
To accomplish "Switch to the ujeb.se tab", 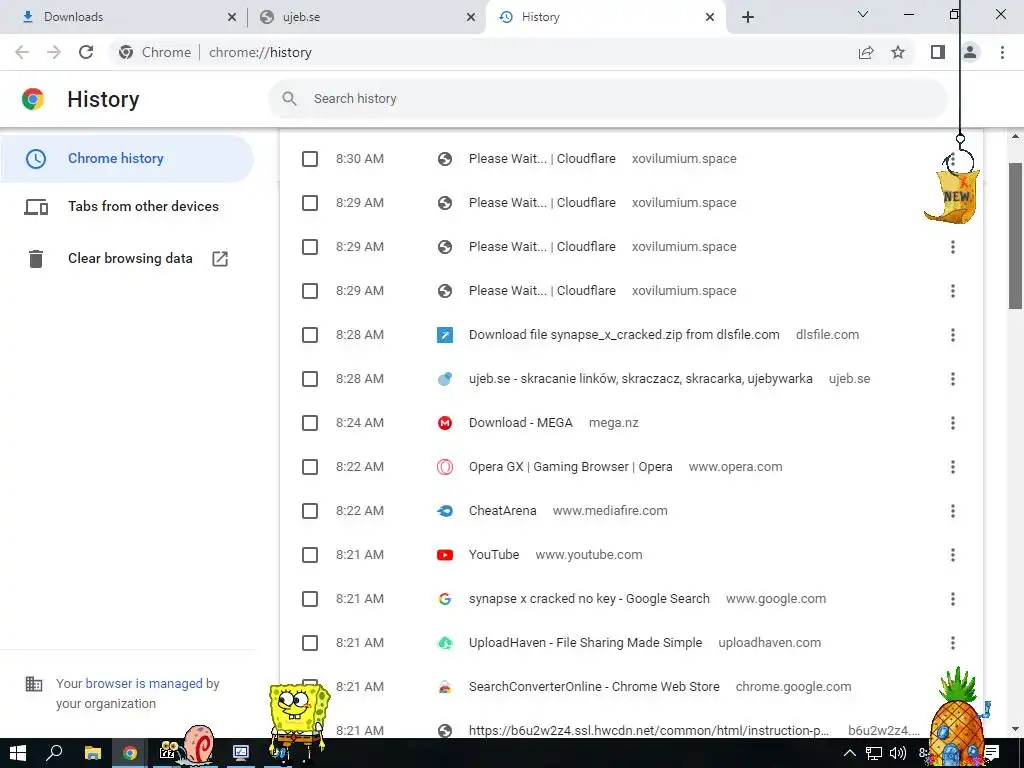I will click(366, 17).
